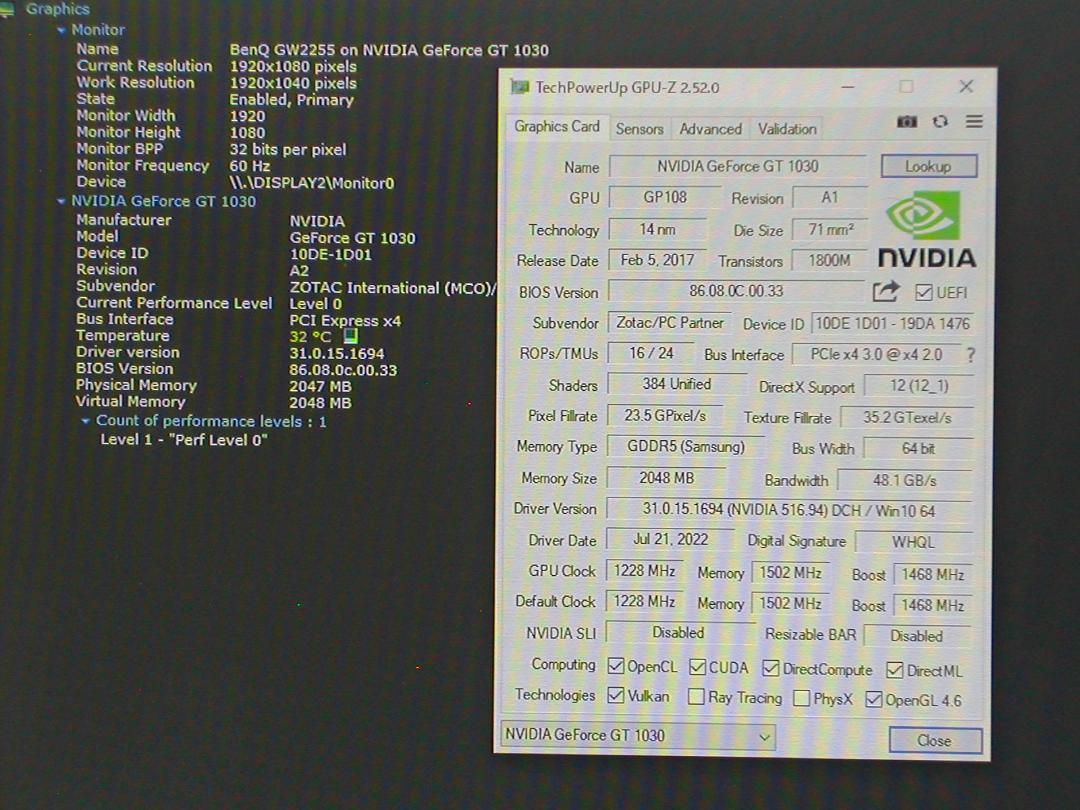Click the 'Zotac/PC Partner' subvendor value
The width and height of the screenshot is (1080, 810).
[669, 323]
